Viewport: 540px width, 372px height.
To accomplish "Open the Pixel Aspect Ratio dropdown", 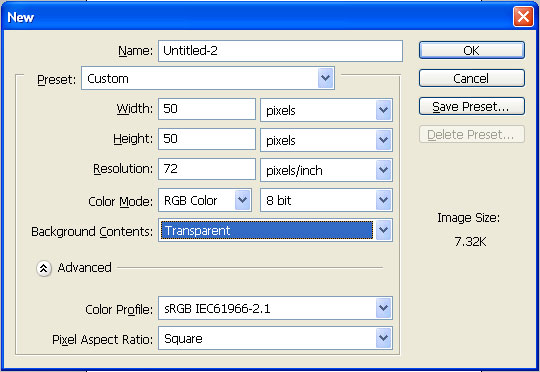I will tap(276, 338).
